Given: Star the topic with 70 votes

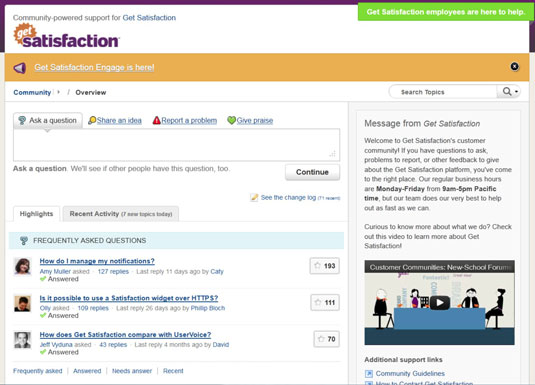Looking at the screenshot, I should point(326,339).
